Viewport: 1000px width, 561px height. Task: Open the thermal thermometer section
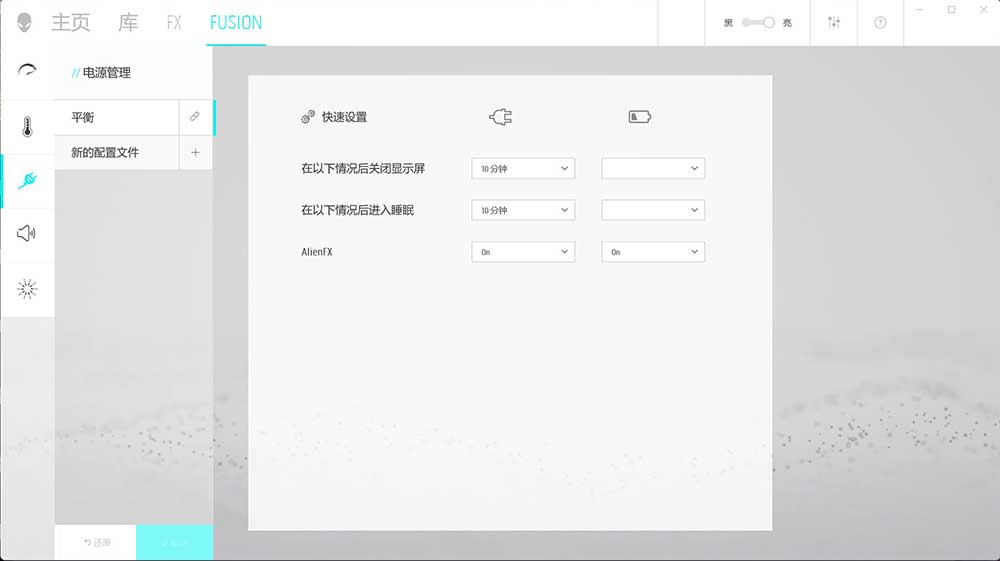click(x=27, y=126)
